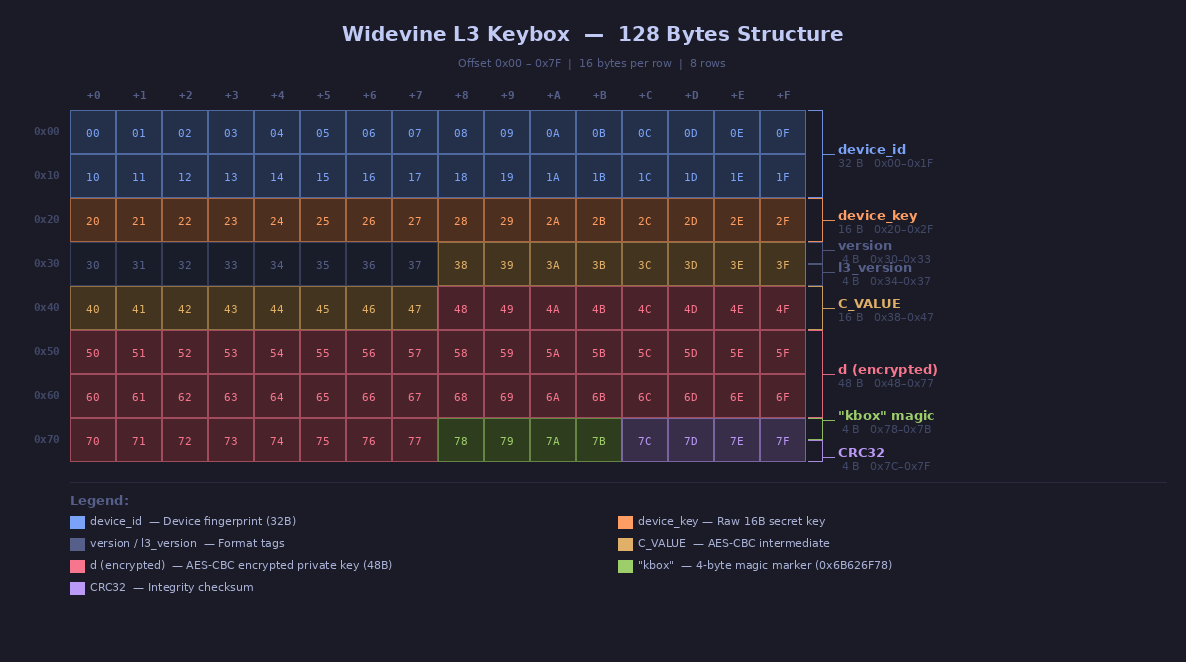This screenshot has height=662, width=1186.
Task: Click legend text "Device fingerprint (32B)"
Action: (x=229, y=521)
